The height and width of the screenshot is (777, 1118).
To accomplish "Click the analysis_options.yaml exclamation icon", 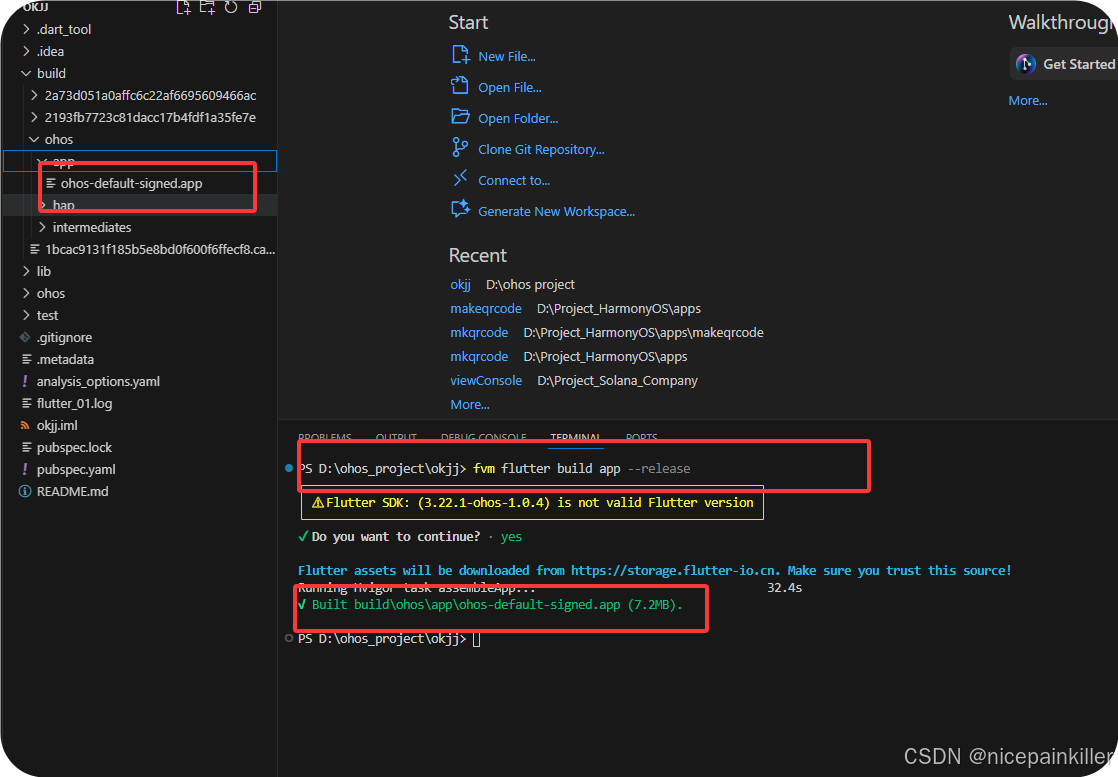I will click(x=25, y=381).
